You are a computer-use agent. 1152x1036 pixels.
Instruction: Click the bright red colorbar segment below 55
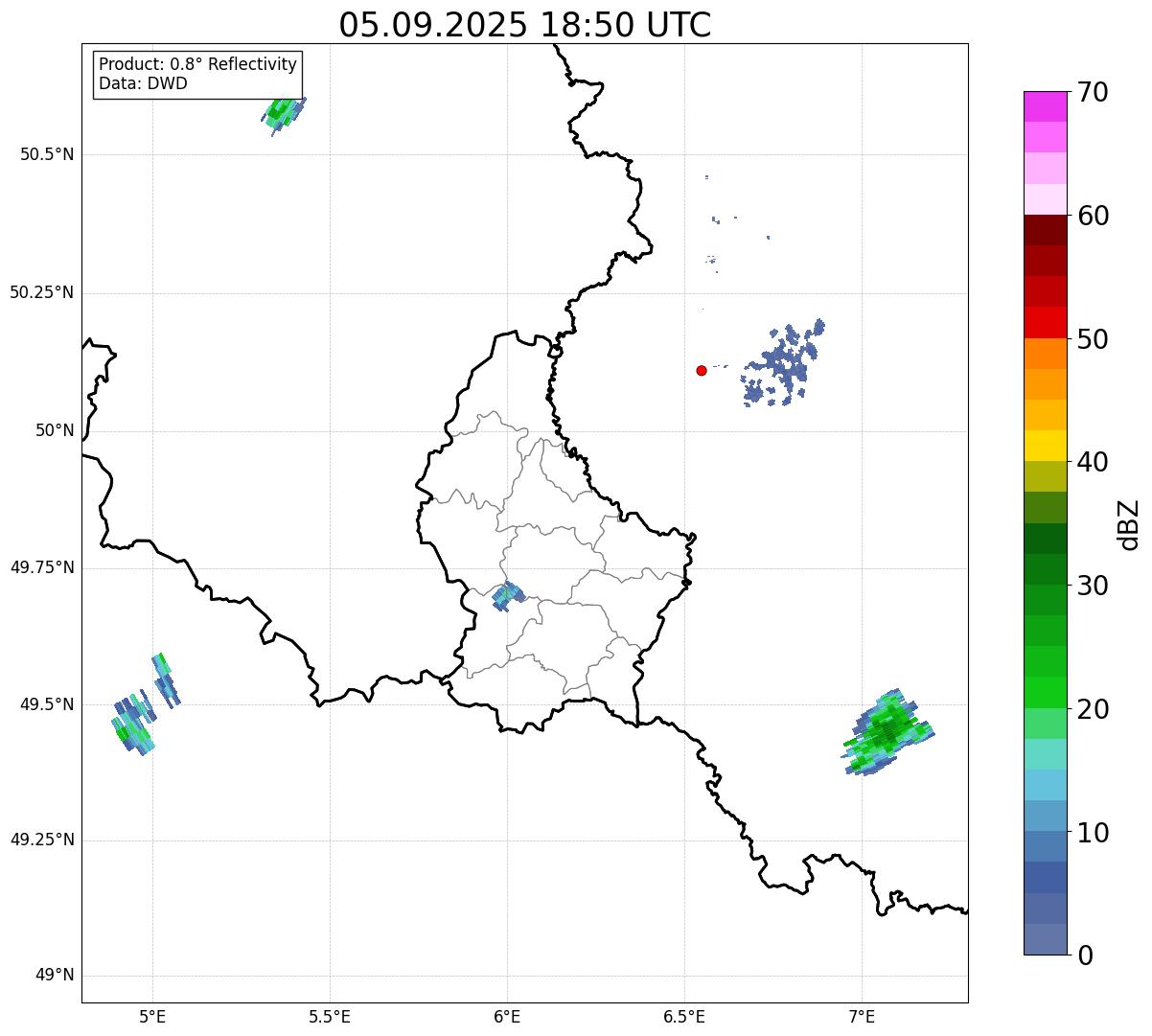(1046, 323)
